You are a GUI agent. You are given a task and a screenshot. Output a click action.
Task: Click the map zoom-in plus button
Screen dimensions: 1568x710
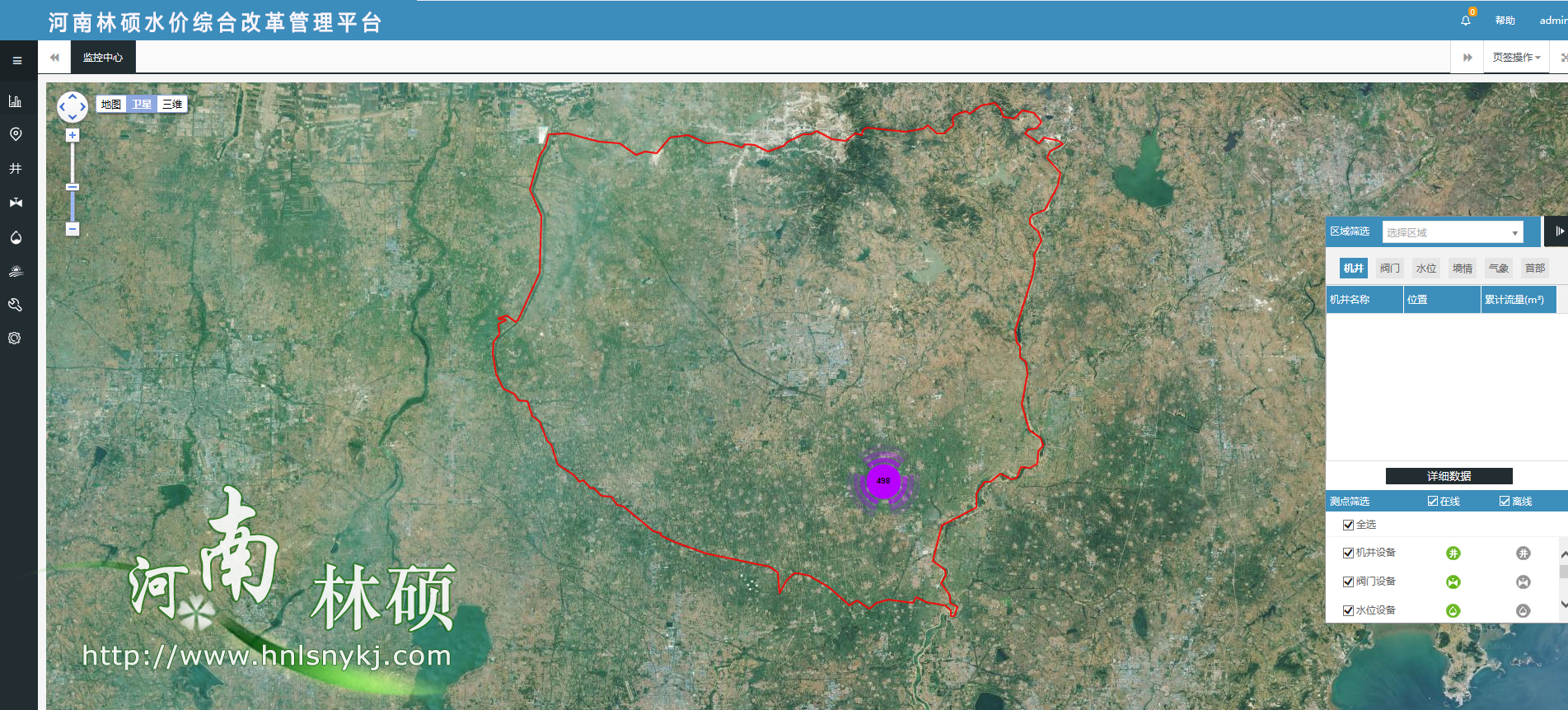(x=73, y=135)
